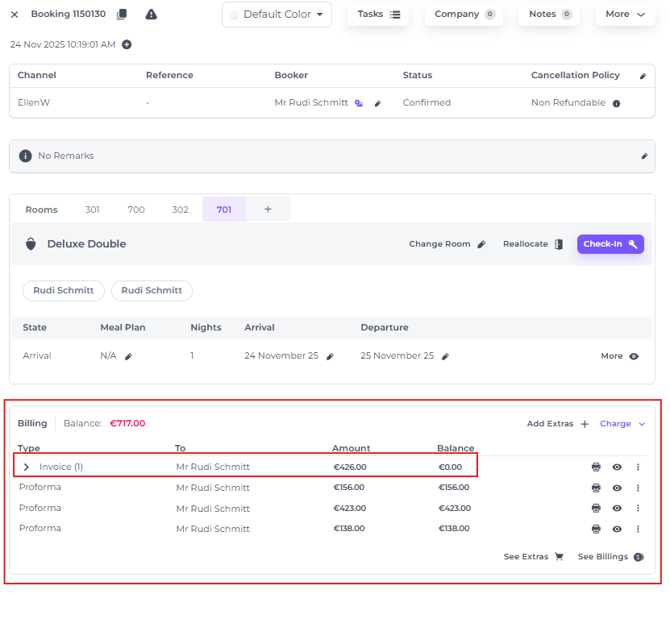Open the Default Color dropdown
670x619 pixels.
click(277, 15)
